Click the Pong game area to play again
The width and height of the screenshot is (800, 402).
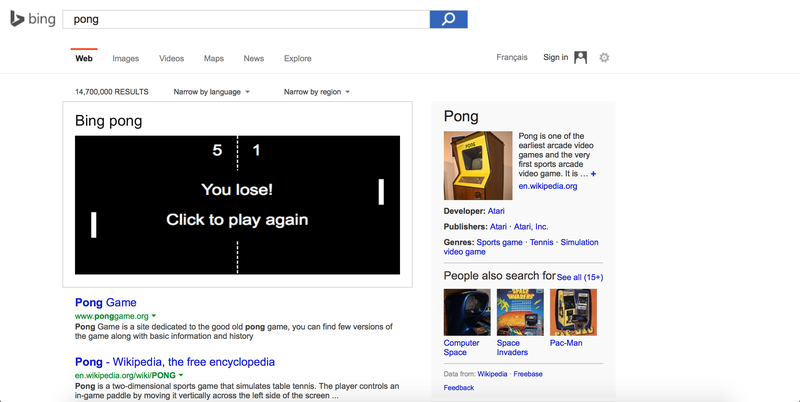[237, 205]
